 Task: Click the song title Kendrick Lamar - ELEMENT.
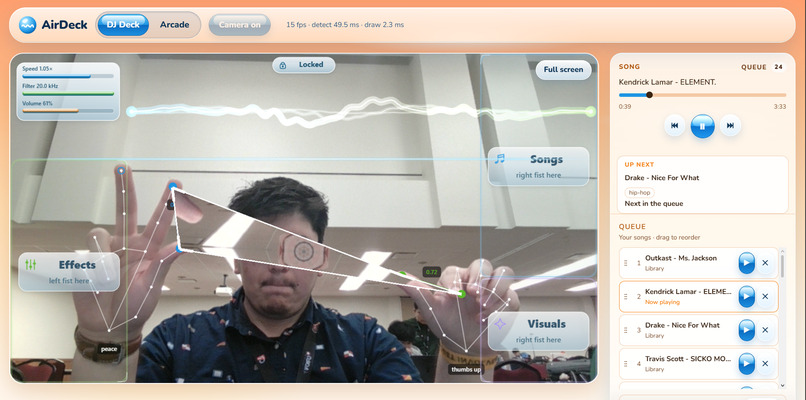pos(667,82)
